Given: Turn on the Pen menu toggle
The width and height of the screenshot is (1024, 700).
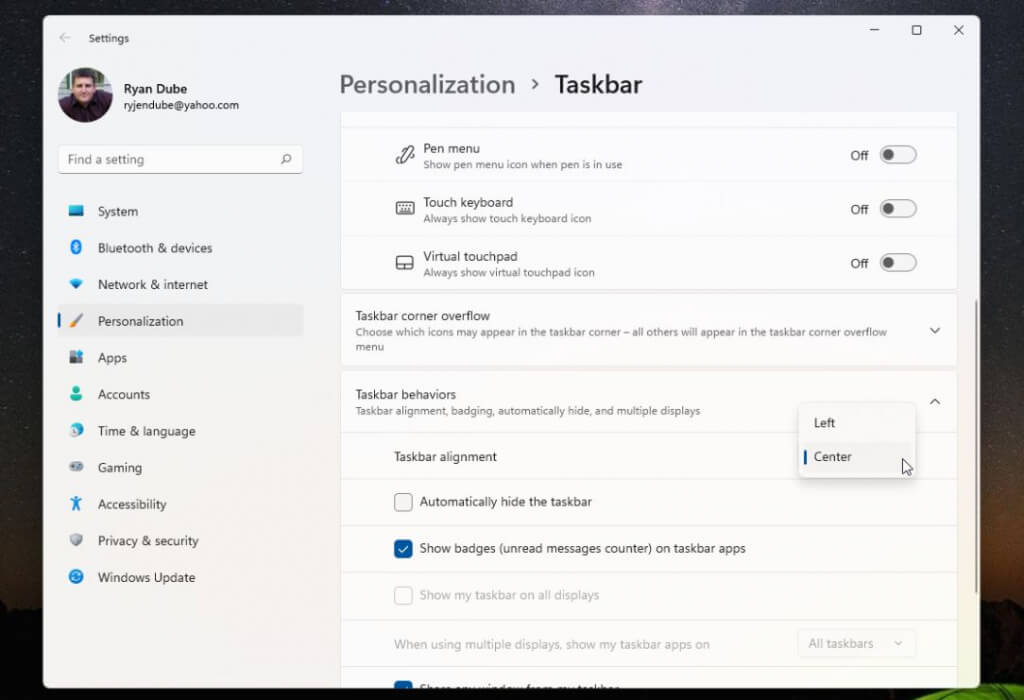Looking at the screenshot, I should (897, 155).
